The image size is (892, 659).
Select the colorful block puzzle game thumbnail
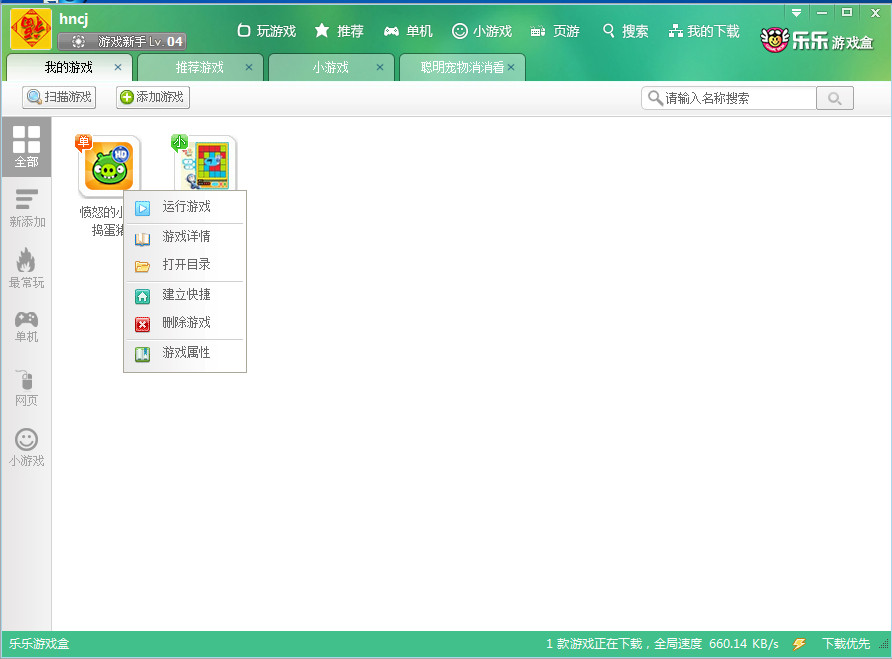[x=204, y=164]
